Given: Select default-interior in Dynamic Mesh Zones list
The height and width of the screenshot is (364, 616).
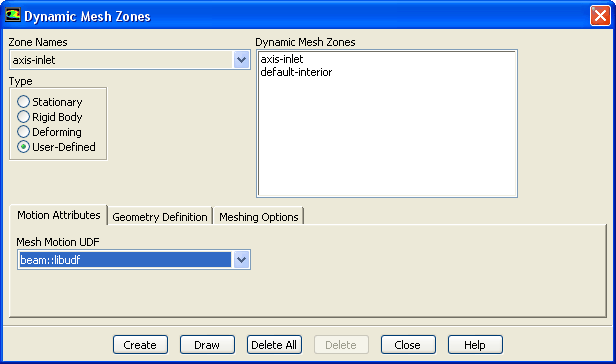Looking at the screenshot, I should pyautogui.click(x=296, y=72).
